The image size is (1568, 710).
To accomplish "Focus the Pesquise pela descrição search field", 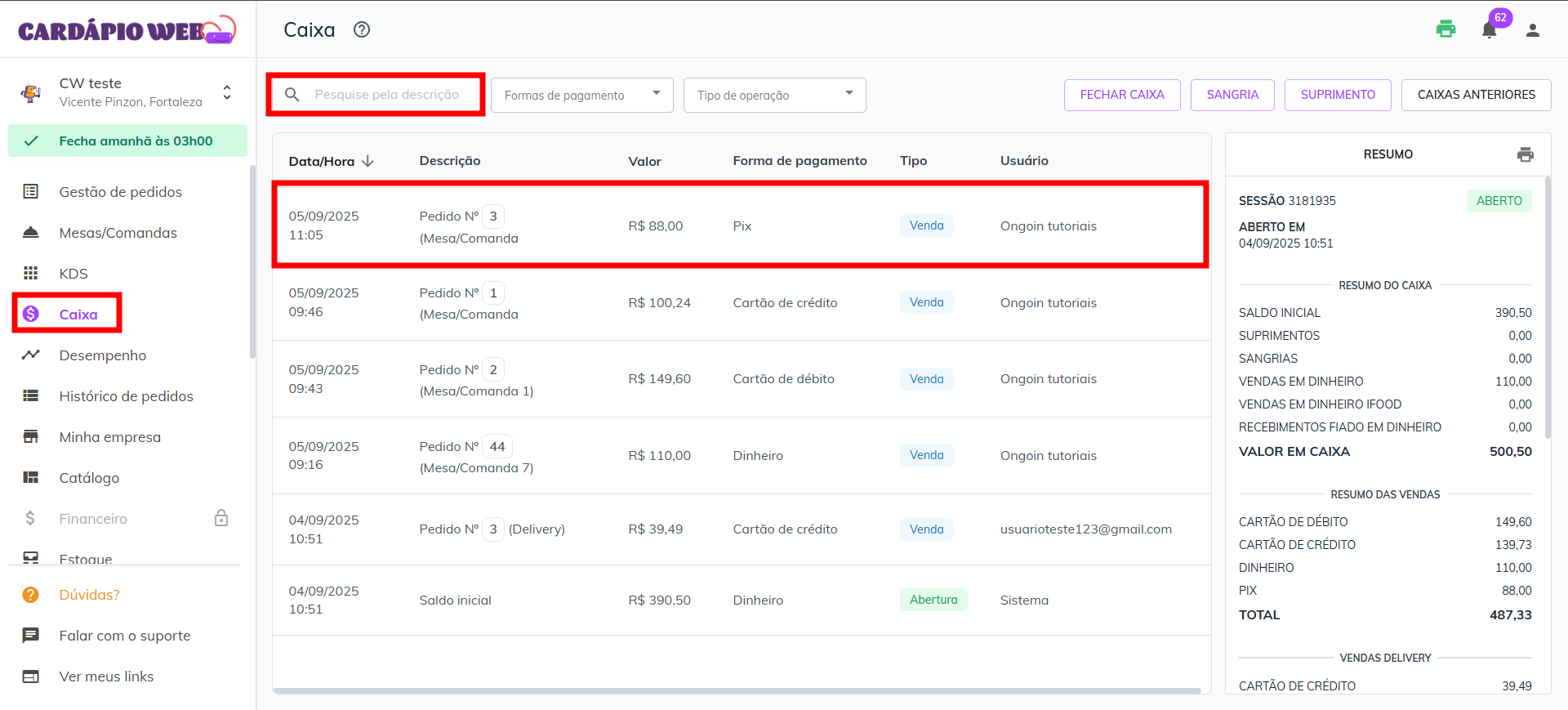I will point(386,95).
